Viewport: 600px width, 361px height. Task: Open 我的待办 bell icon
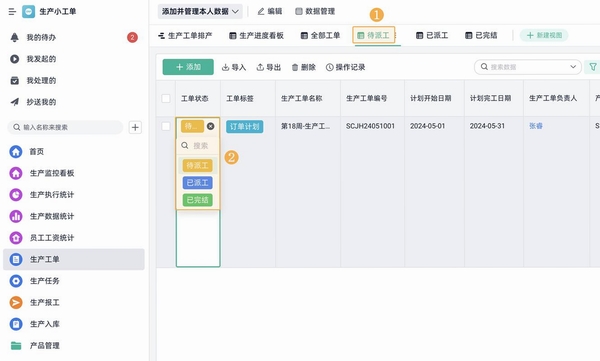15,38
